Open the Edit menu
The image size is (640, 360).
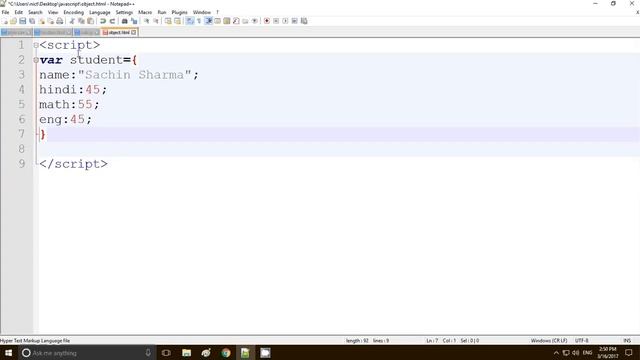[x=19, y=12]
